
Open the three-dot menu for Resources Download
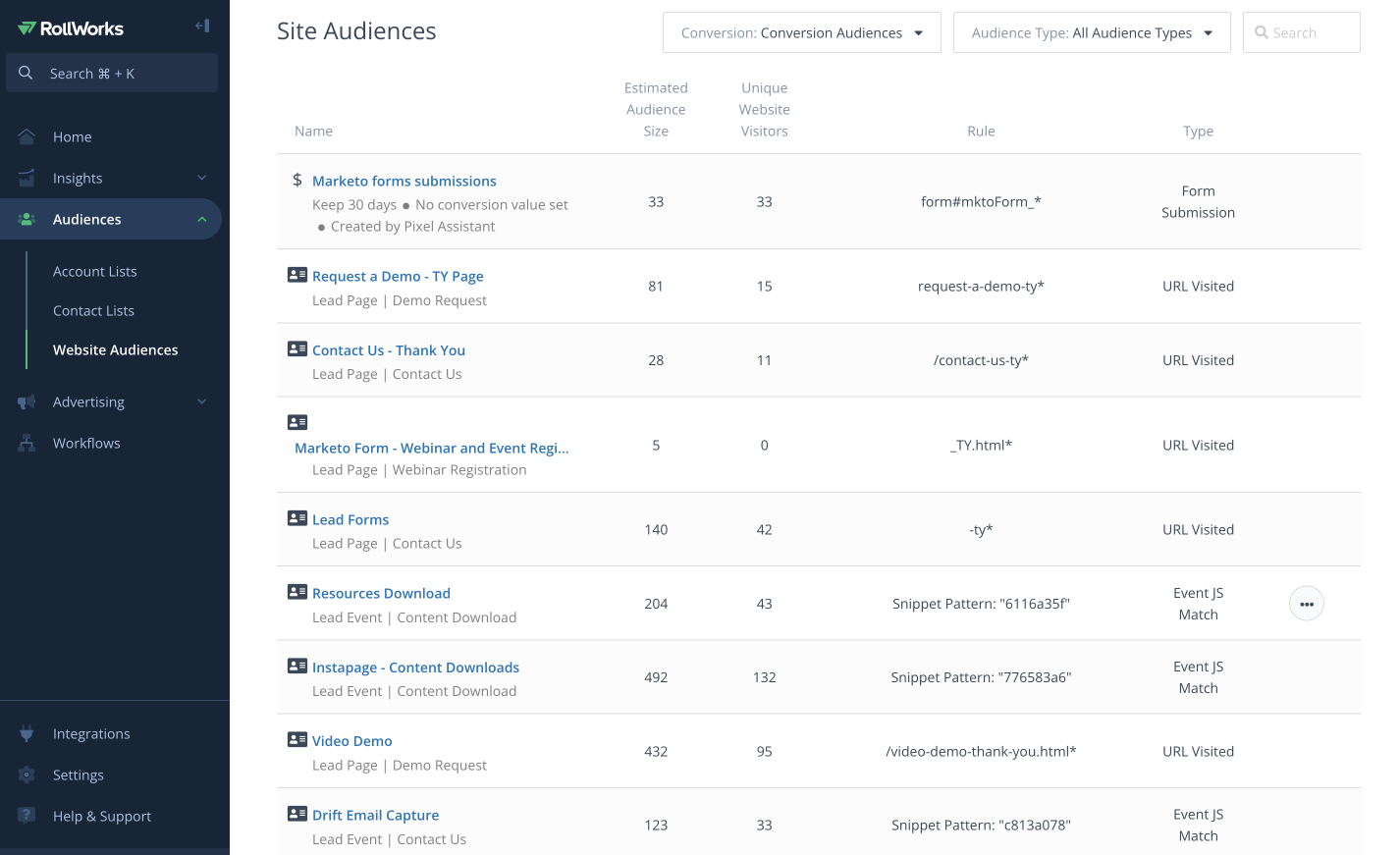pos(1307,604)
